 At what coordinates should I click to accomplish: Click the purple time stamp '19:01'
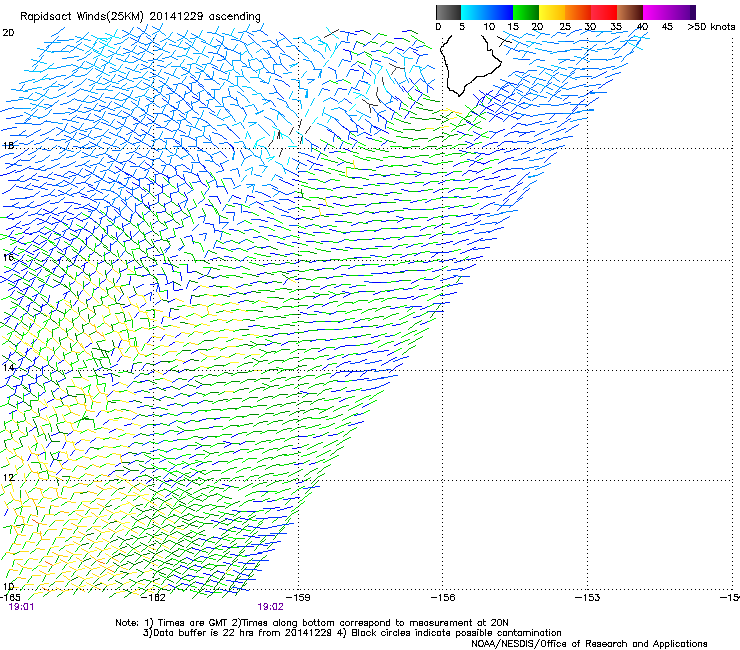[x=22, y=607]
